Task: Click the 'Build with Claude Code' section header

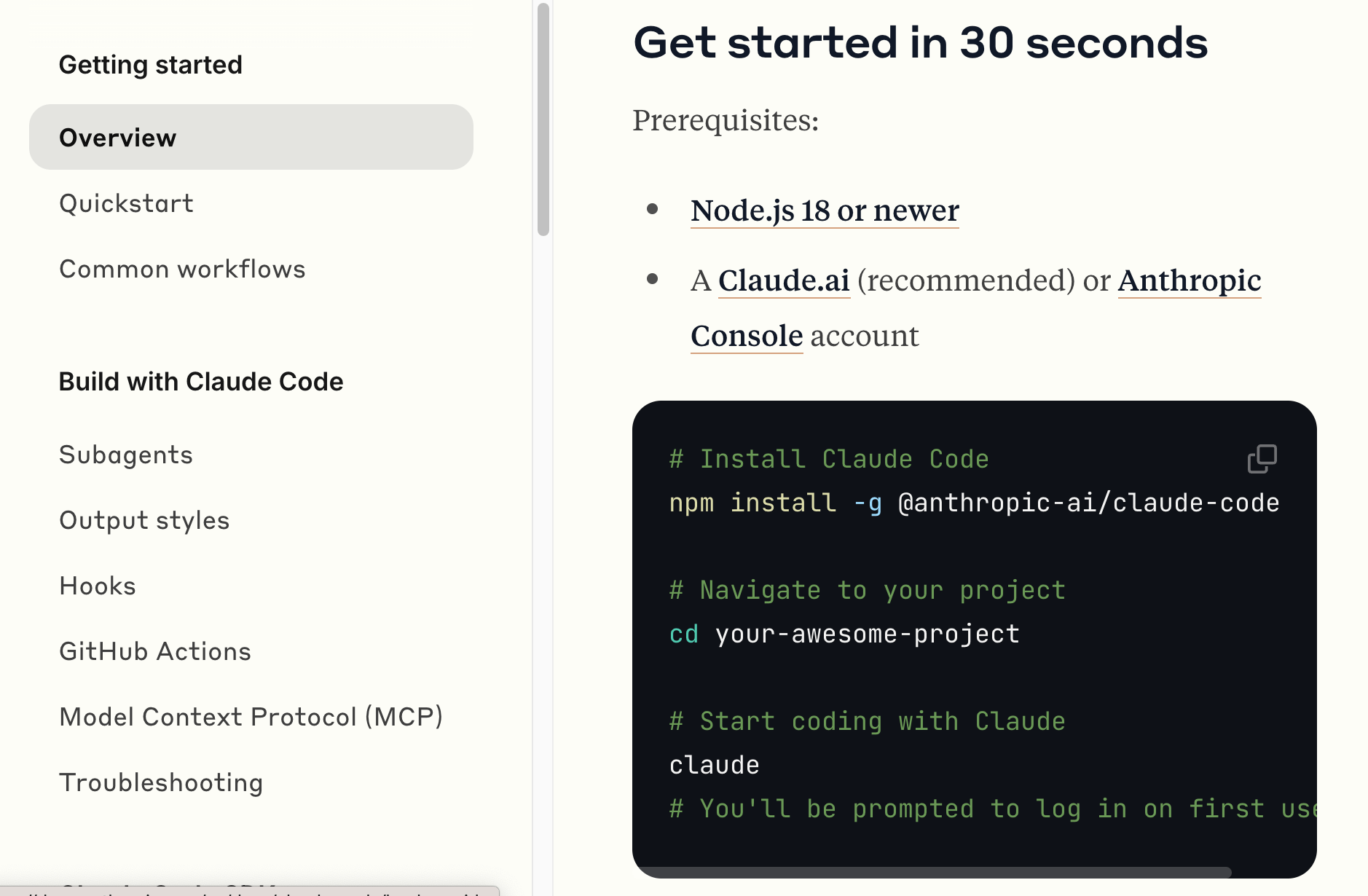Action: 201,382
